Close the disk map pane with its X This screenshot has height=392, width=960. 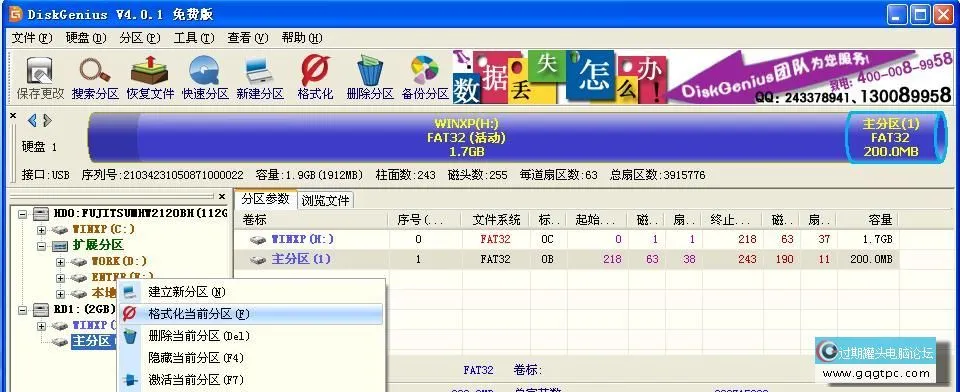pos(13,115)
